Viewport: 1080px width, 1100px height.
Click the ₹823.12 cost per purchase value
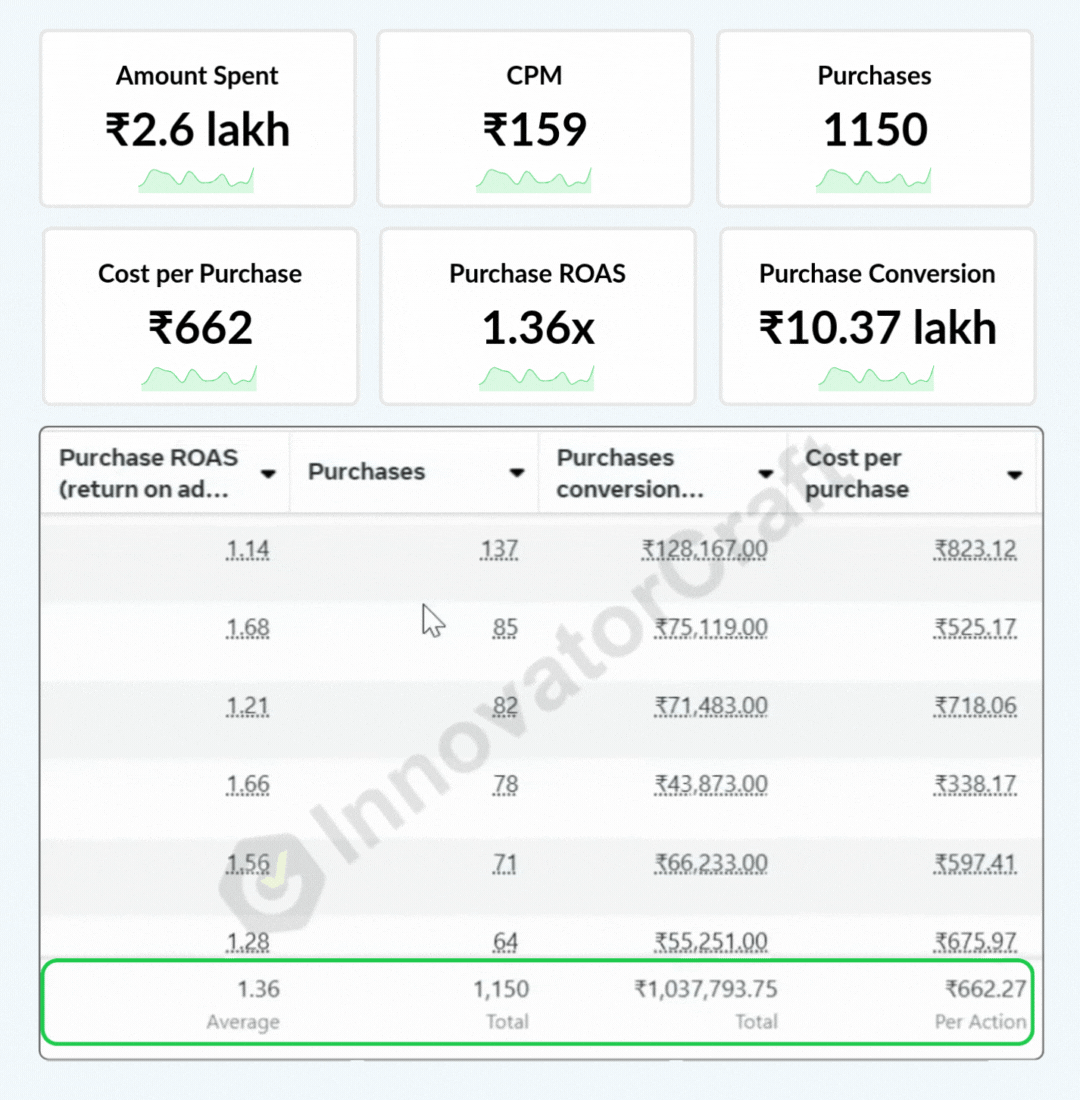tap(975, 549)
